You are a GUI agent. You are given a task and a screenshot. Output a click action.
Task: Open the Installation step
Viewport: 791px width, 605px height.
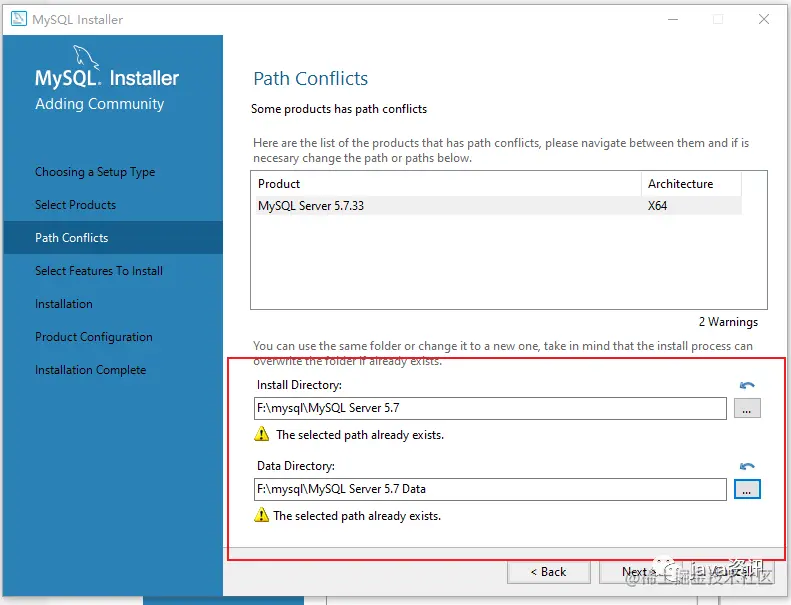[64, 304]
